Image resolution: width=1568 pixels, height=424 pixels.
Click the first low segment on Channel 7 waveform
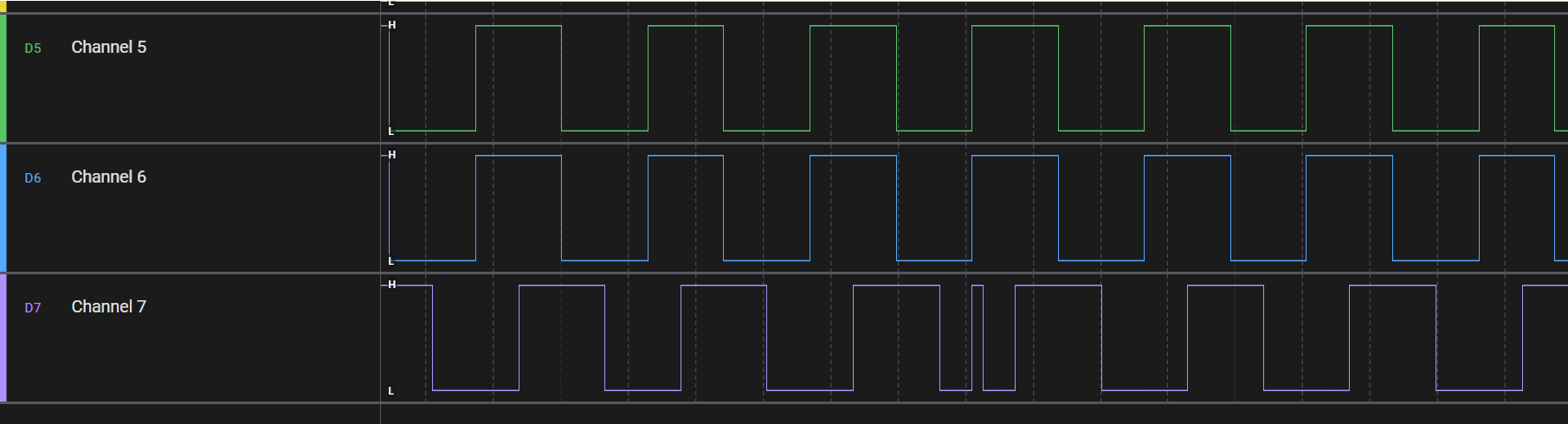(475, 389)
